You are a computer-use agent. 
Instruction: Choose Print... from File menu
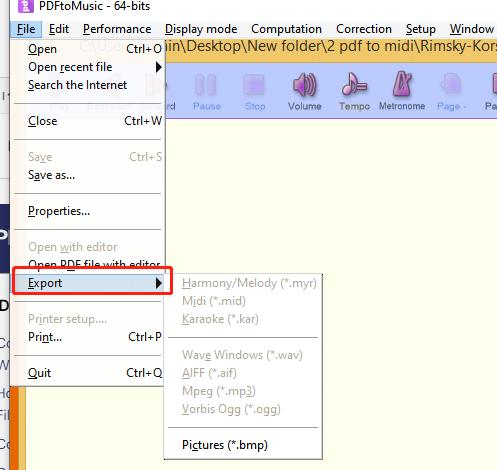pyautogui.click(x=88, y=337)
